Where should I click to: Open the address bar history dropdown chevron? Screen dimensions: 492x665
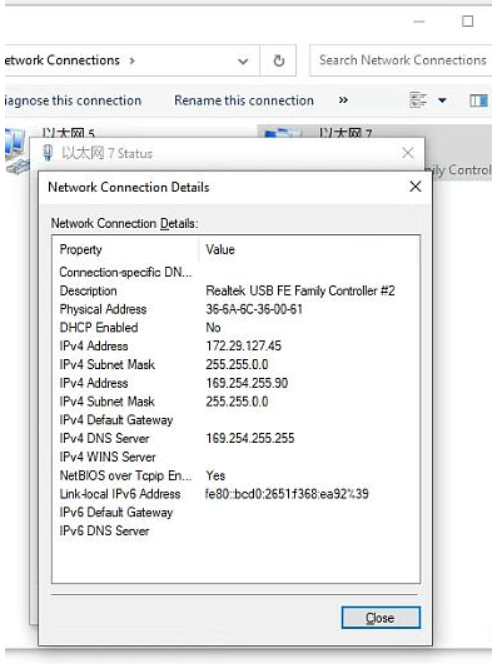point(243,61)
